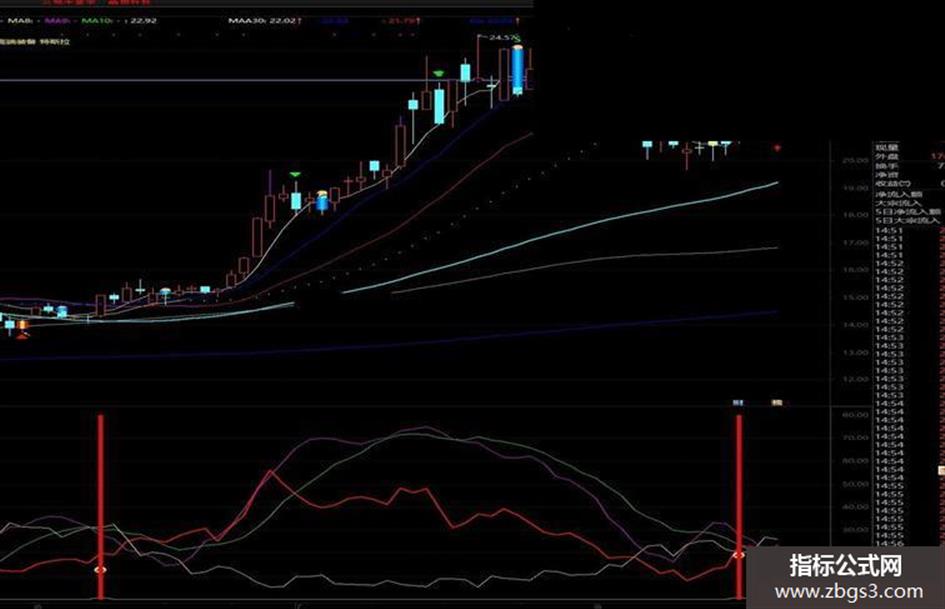Image resolution: width=945 pixels, height=609 pixels.
Task: Click the 24.57 high price annotation
Action: pos(504,38)
